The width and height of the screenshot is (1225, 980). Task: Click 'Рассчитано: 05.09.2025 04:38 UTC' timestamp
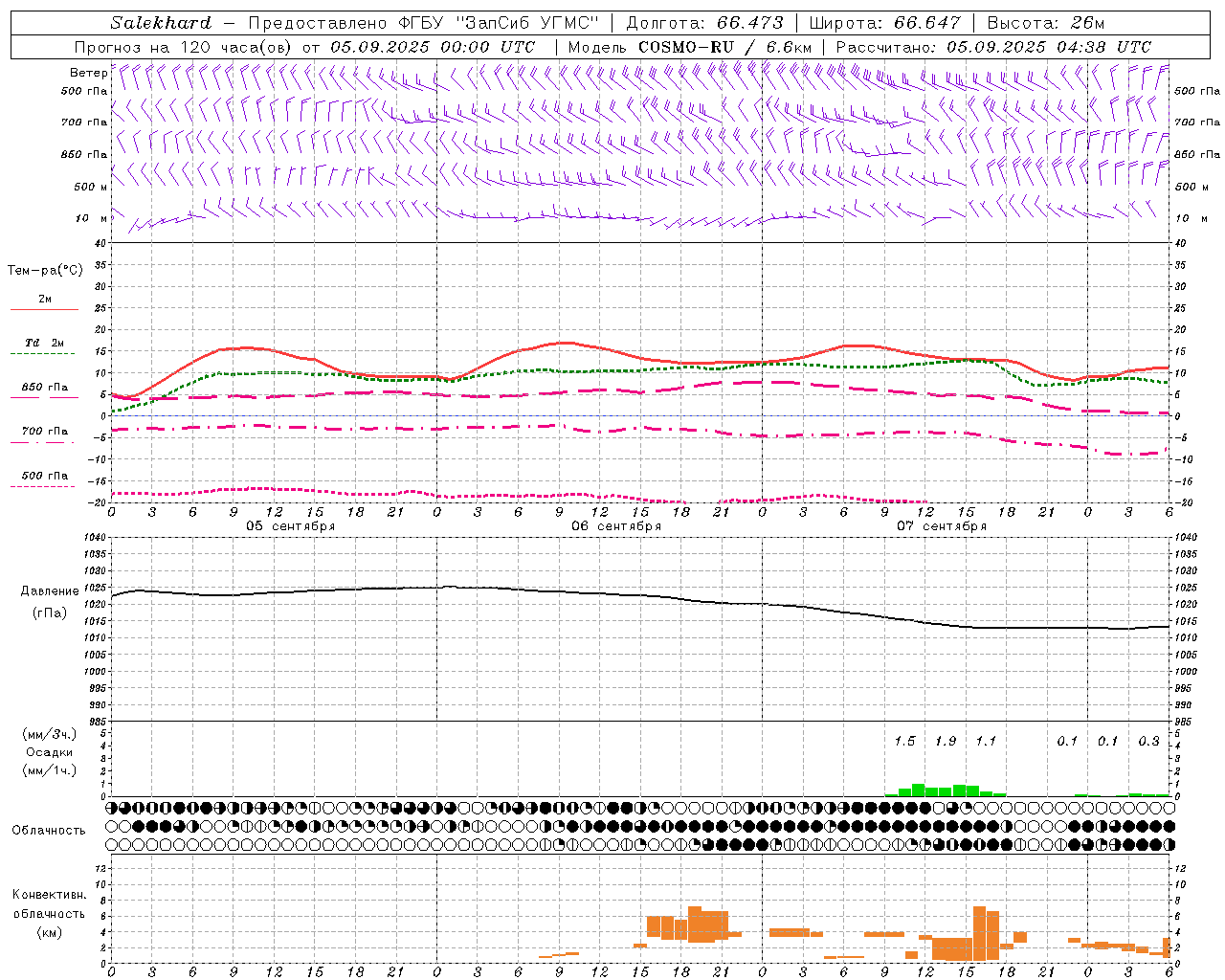pos(993,47)
